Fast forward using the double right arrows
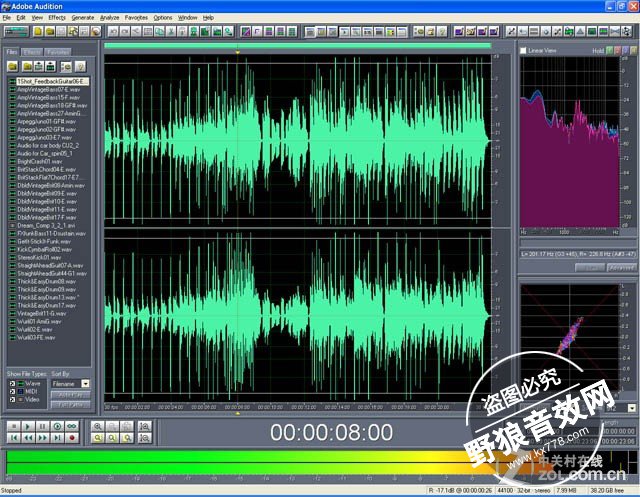The width and height of the screenshot is (640, 497). coord(42,438)
